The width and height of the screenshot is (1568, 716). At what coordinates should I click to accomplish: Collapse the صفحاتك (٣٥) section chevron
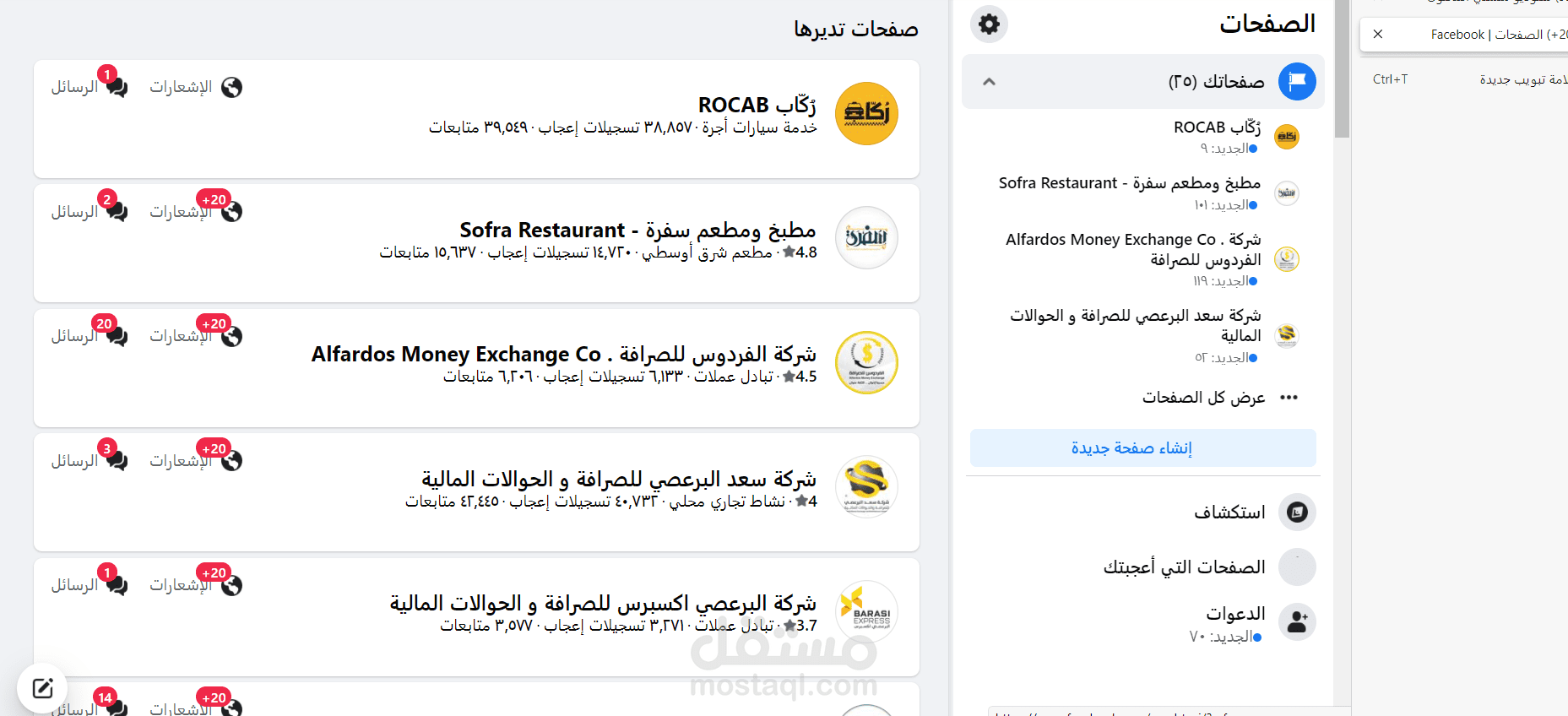pyautogui.click(x=989, y=82)
